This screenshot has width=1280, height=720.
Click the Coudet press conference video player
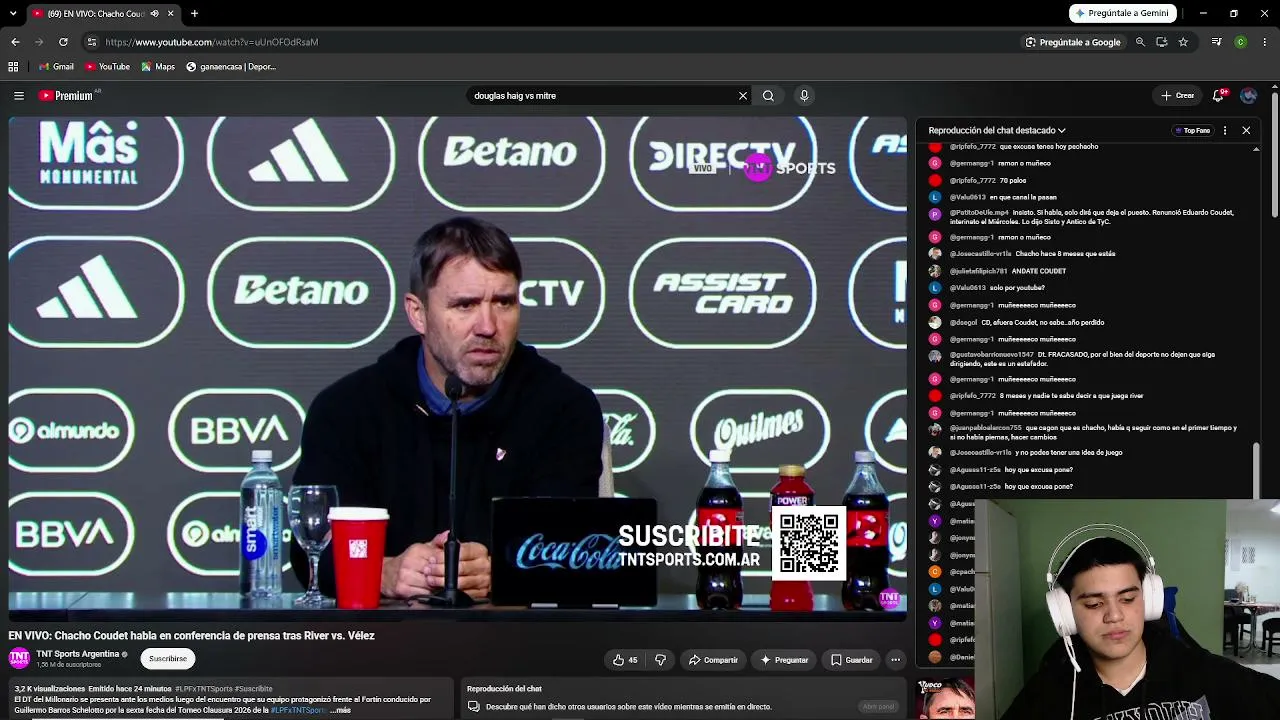pyautogui.click(x=458, y=368)
